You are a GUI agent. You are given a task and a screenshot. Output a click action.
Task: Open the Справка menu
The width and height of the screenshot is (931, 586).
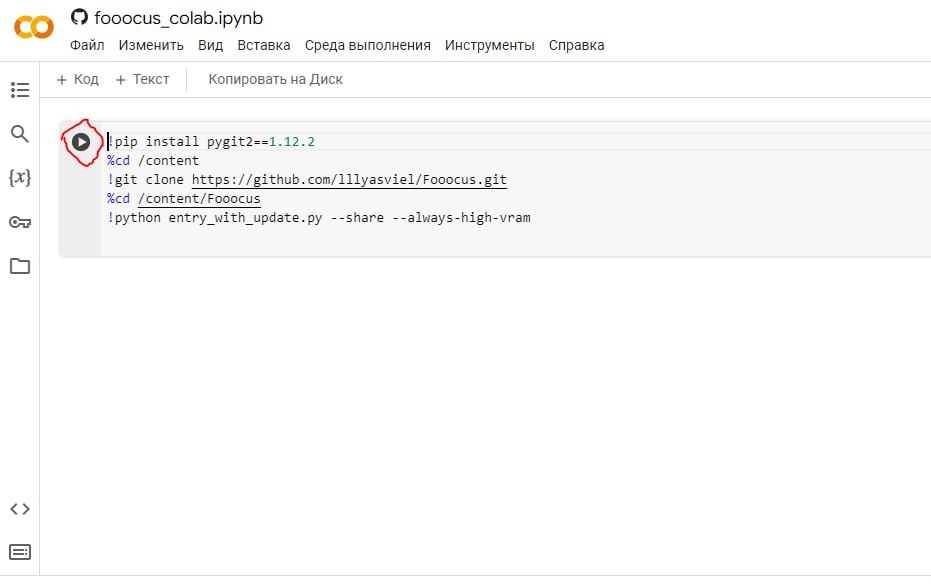pos(576,45)
